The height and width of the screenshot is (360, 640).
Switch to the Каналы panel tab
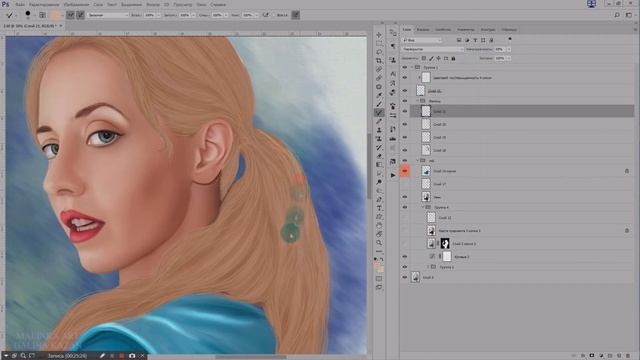click(423, 30)
